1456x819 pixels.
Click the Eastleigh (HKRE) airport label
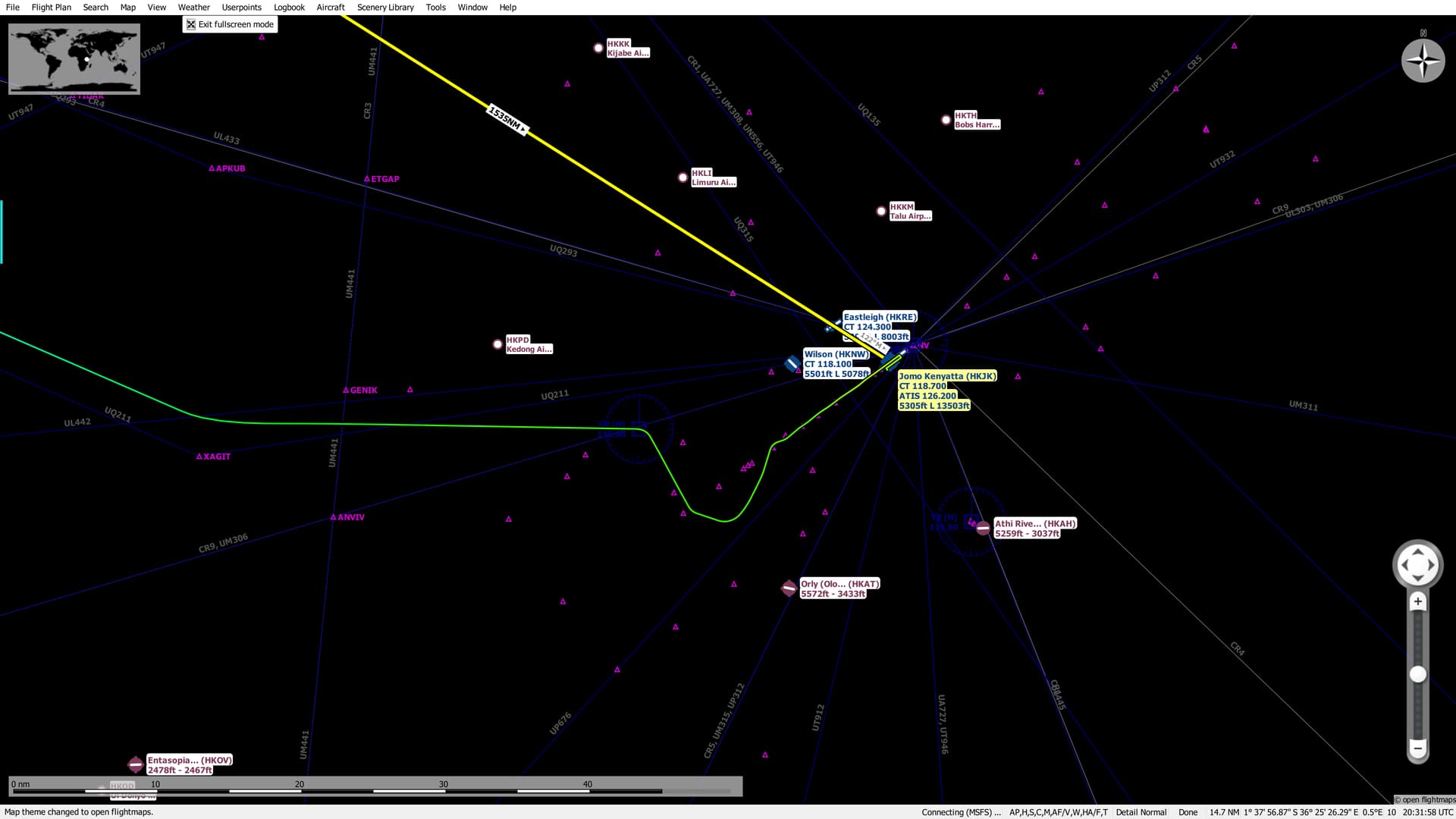(880, 317)
